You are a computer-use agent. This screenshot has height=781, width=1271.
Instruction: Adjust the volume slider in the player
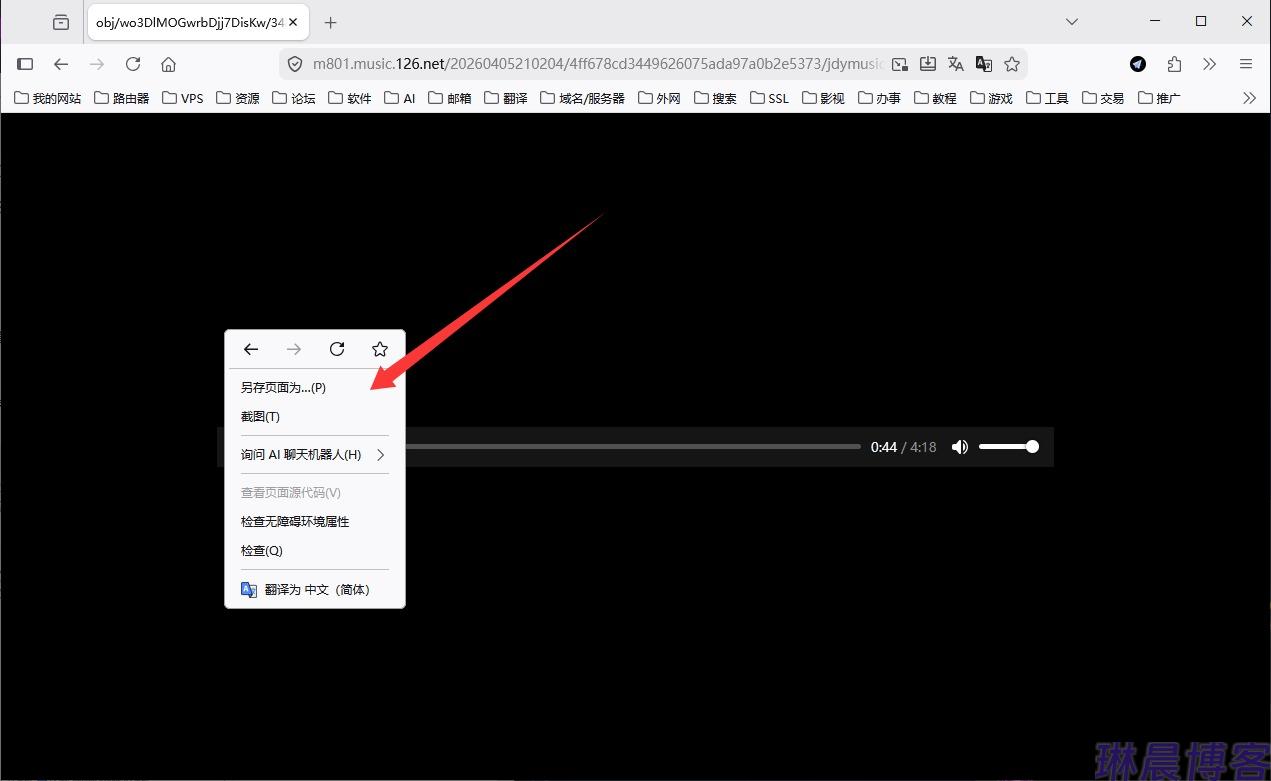coord(1009,447)
